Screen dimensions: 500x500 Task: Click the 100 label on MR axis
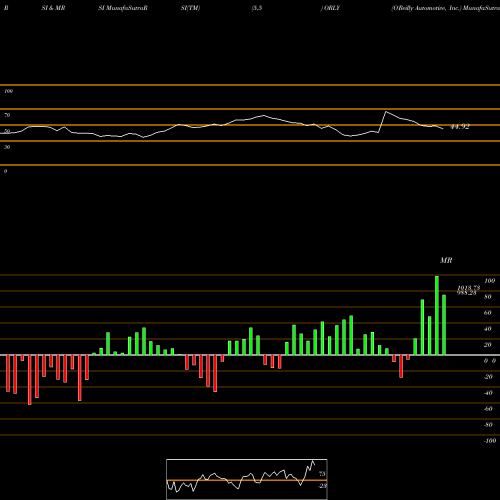point(490,281)
